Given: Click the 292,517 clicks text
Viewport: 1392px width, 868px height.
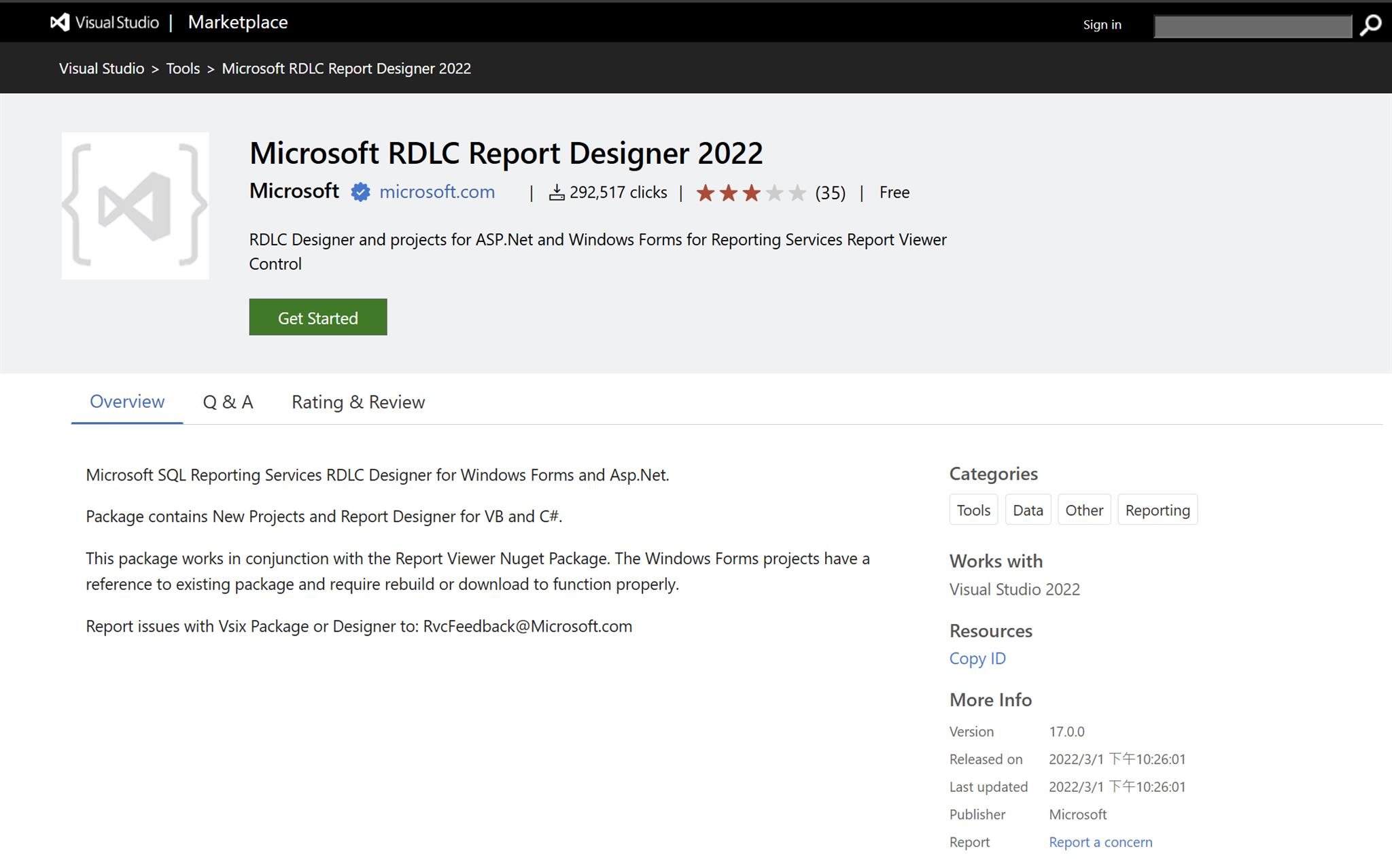Looking at the screenshot, I should point(618,192).
